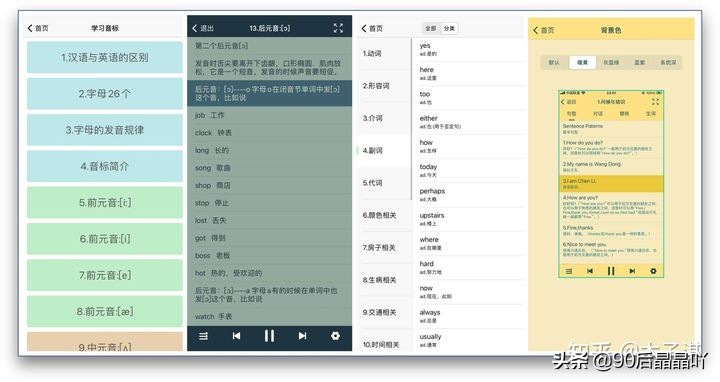Tap 退出 back arrow in player screen
The height and width of the screenshot is (382, 720).
pos(202,28)
